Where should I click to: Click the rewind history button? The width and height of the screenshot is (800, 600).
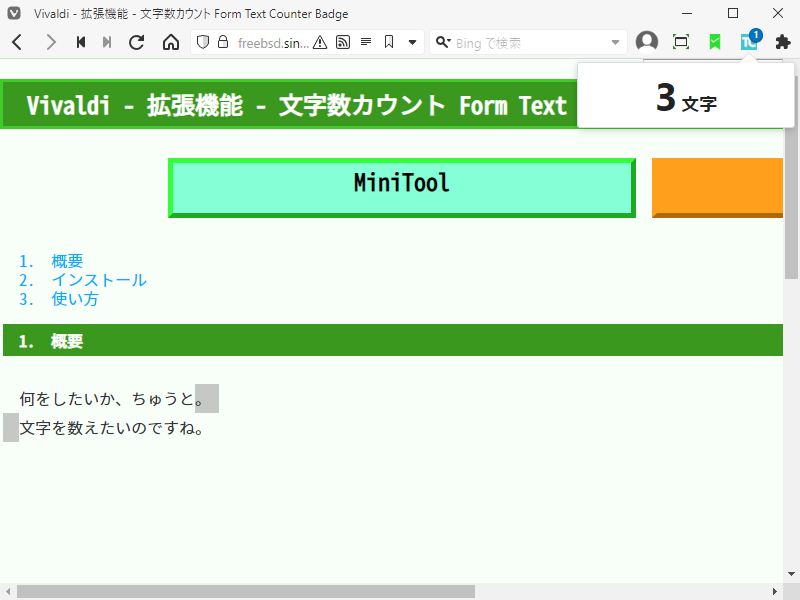pyautogui.click(x=81, y=42)
